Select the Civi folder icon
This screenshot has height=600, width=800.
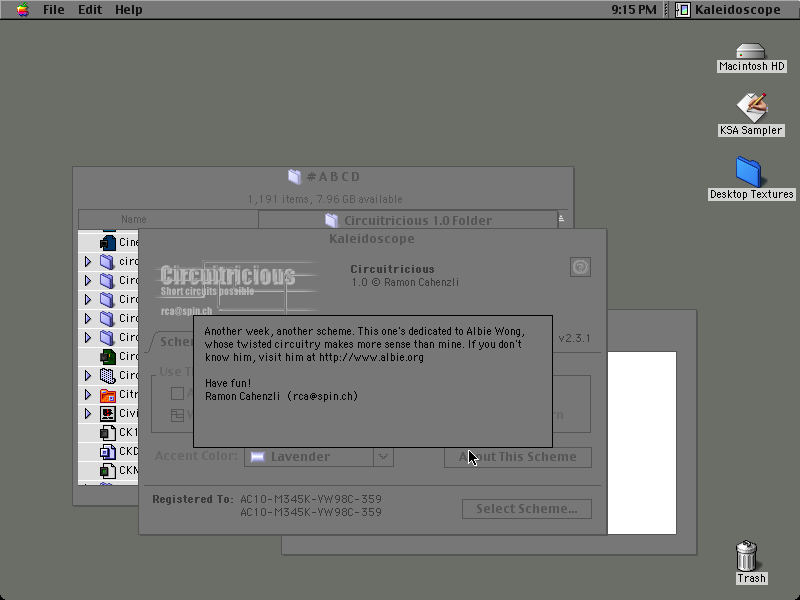pyautogui.click(x=108, y=413)
